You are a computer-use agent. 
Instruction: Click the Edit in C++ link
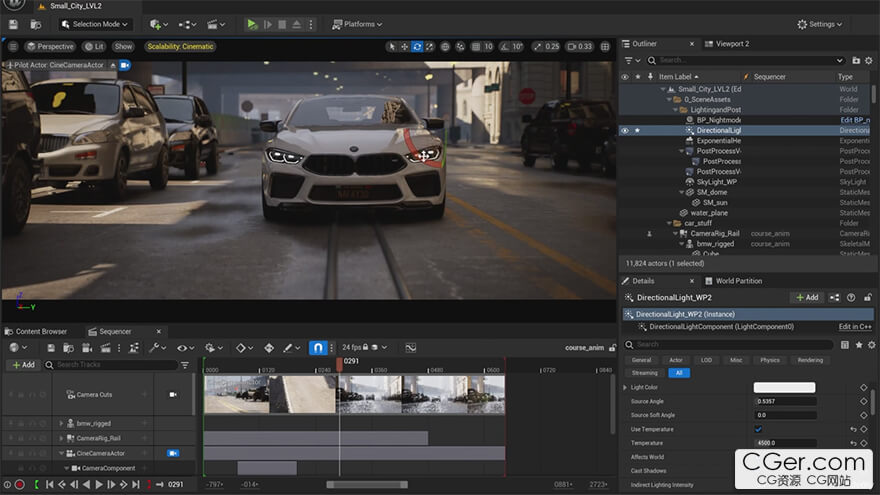coord(855,327)
